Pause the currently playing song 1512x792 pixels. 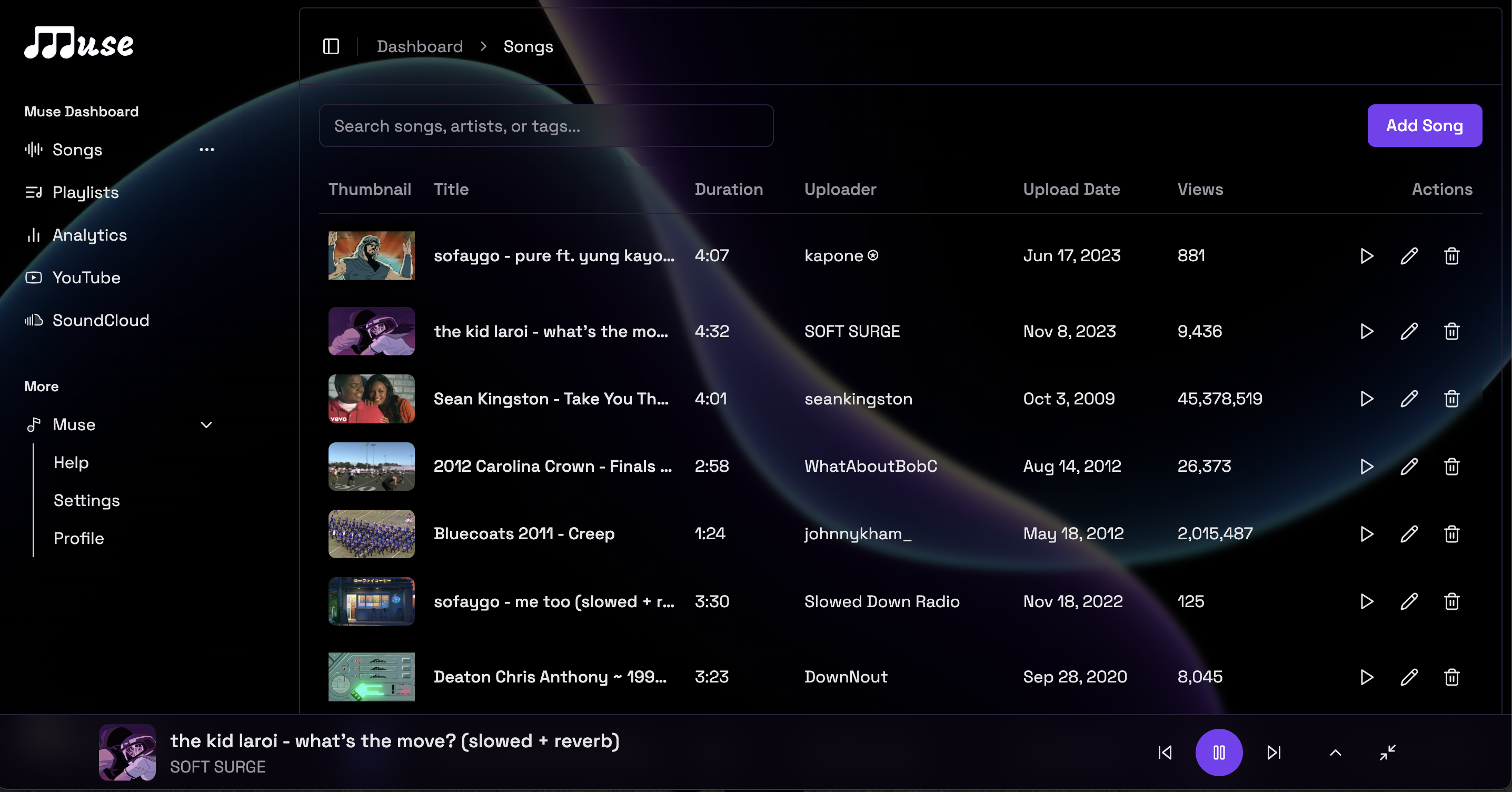(1219, 752)
